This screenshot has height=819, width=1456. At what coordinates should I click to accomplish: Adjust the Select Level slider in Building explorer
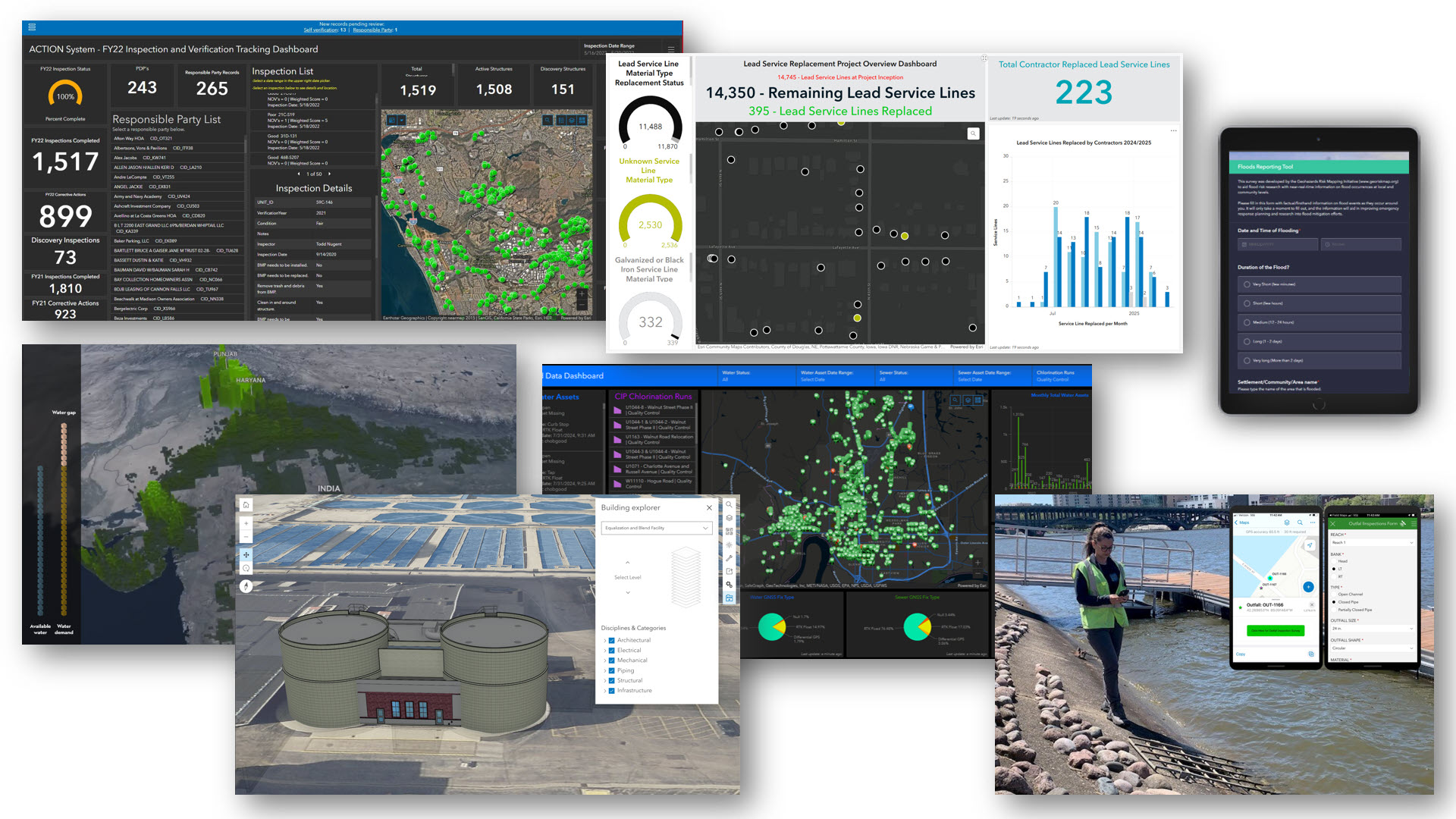click(686, 576)
